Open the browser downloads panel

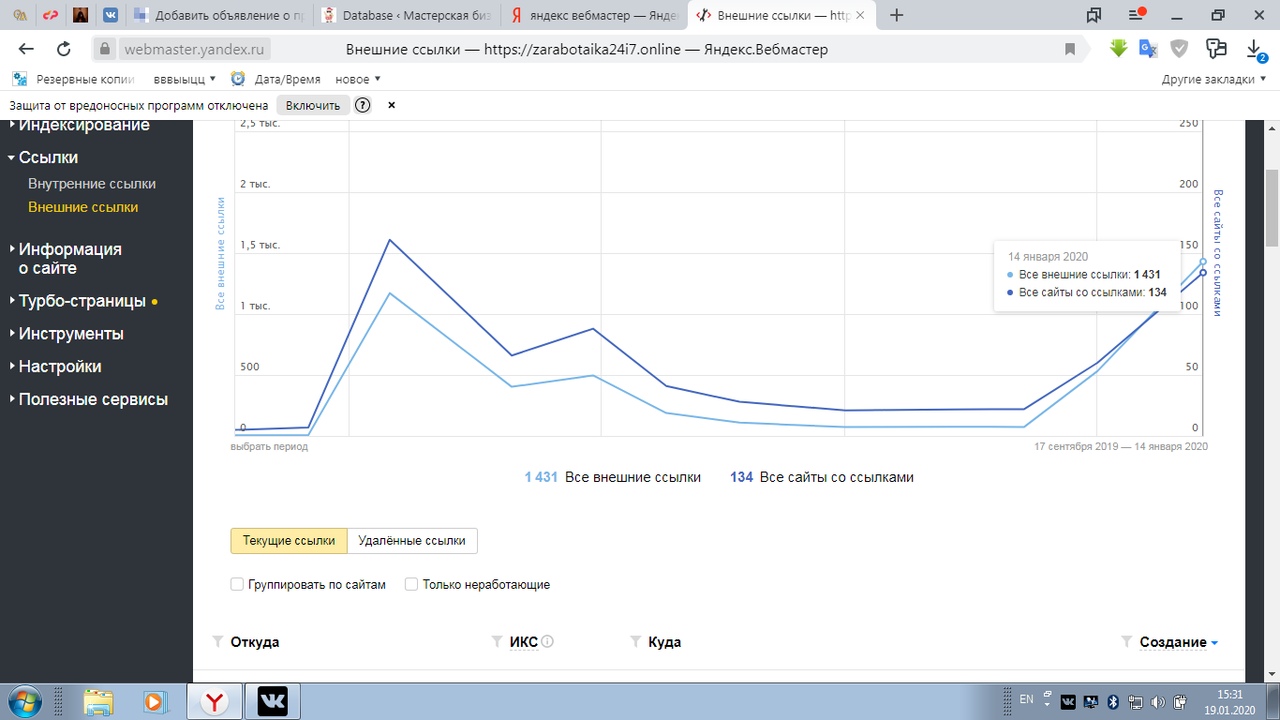tap(1254, 48)
